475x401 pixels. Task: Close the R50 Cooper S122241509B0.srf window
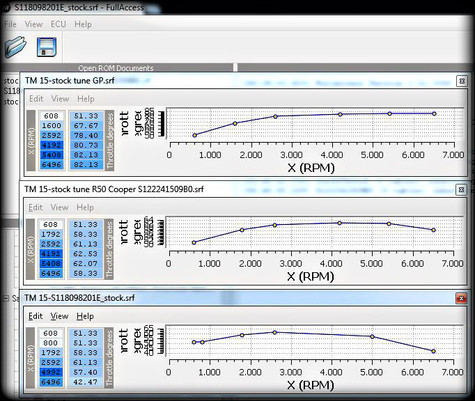coord(461,190)
